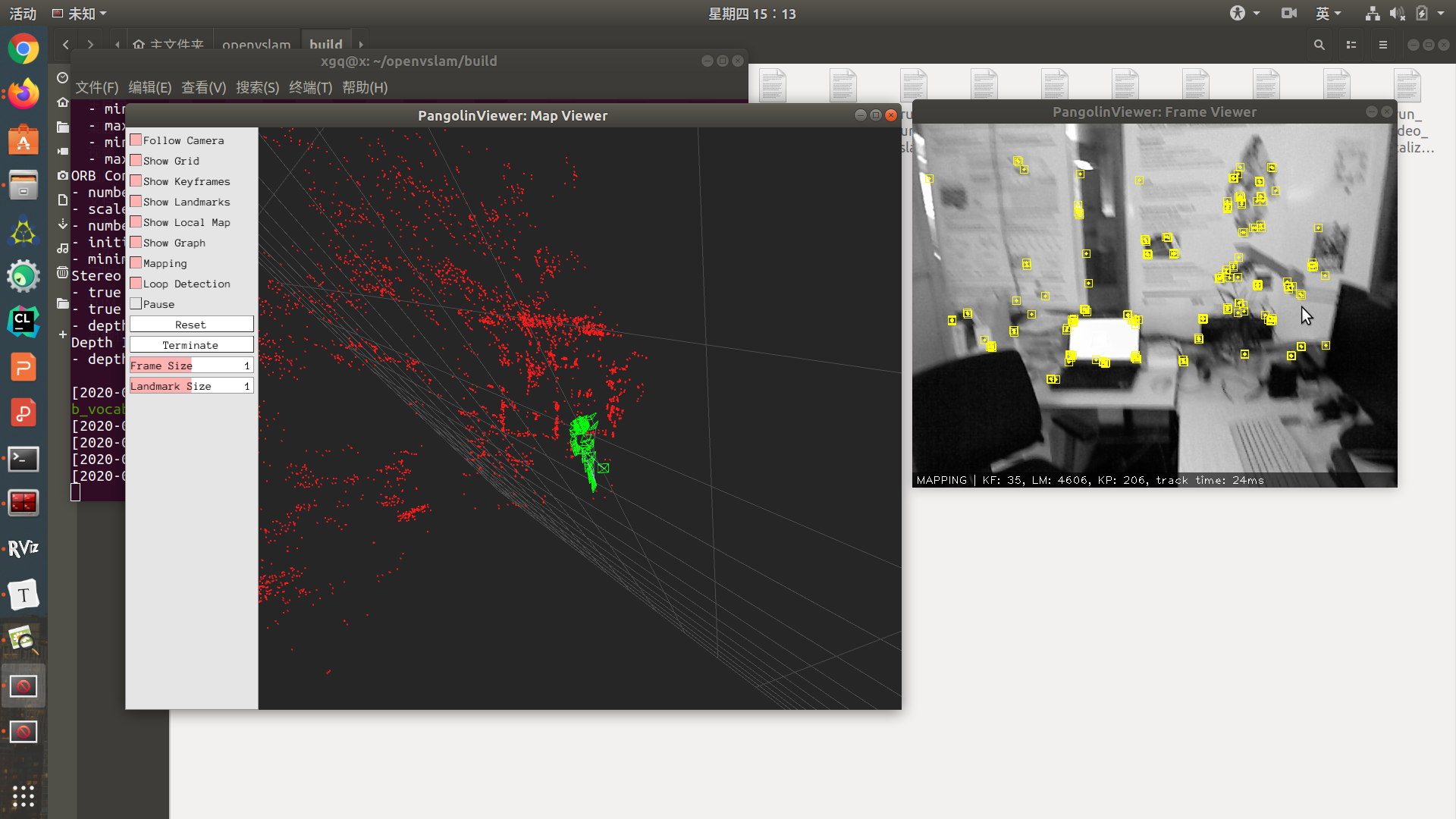Screen dimensions: 1456x819
Task: Open CLion IDE from the dock
Action: pyautogui.click(x=24, y=322)
